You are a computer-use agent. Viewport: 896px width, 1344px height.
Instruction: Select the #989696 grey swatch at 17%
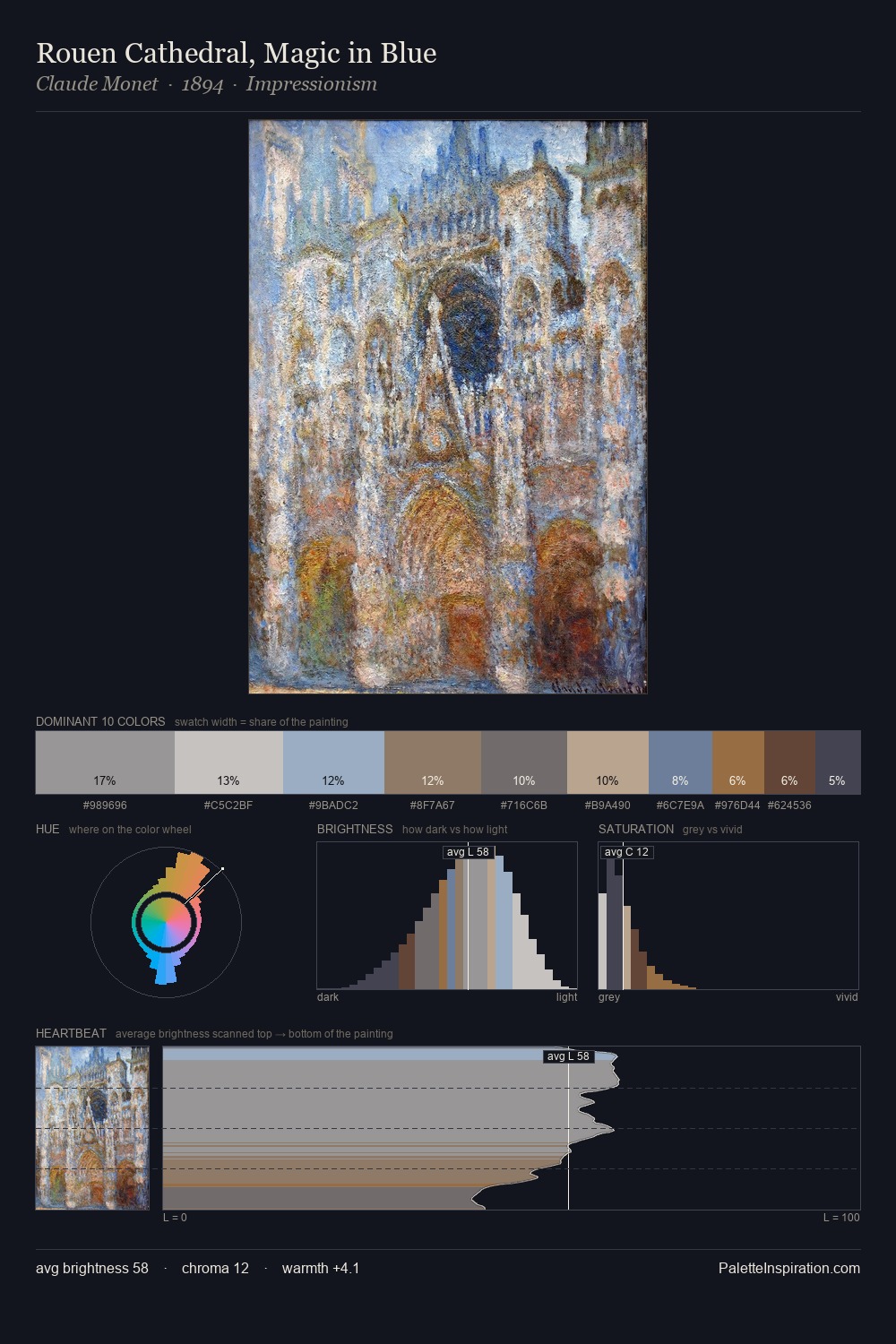[105, 762]
